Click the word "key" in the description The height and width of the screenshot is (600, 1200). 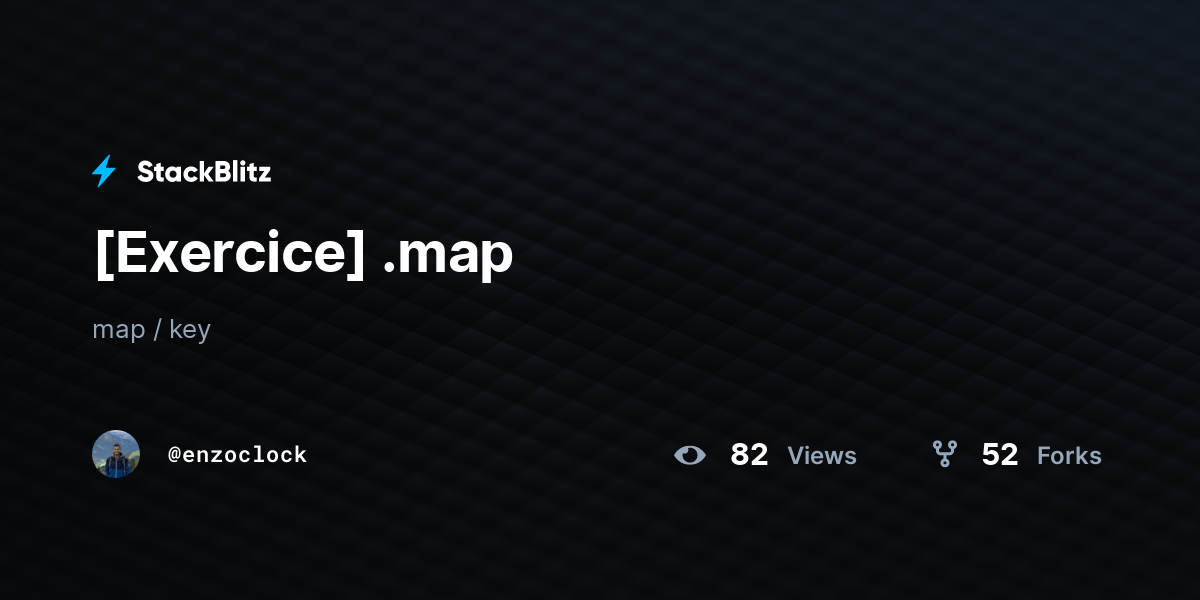(x=190, y=330)
